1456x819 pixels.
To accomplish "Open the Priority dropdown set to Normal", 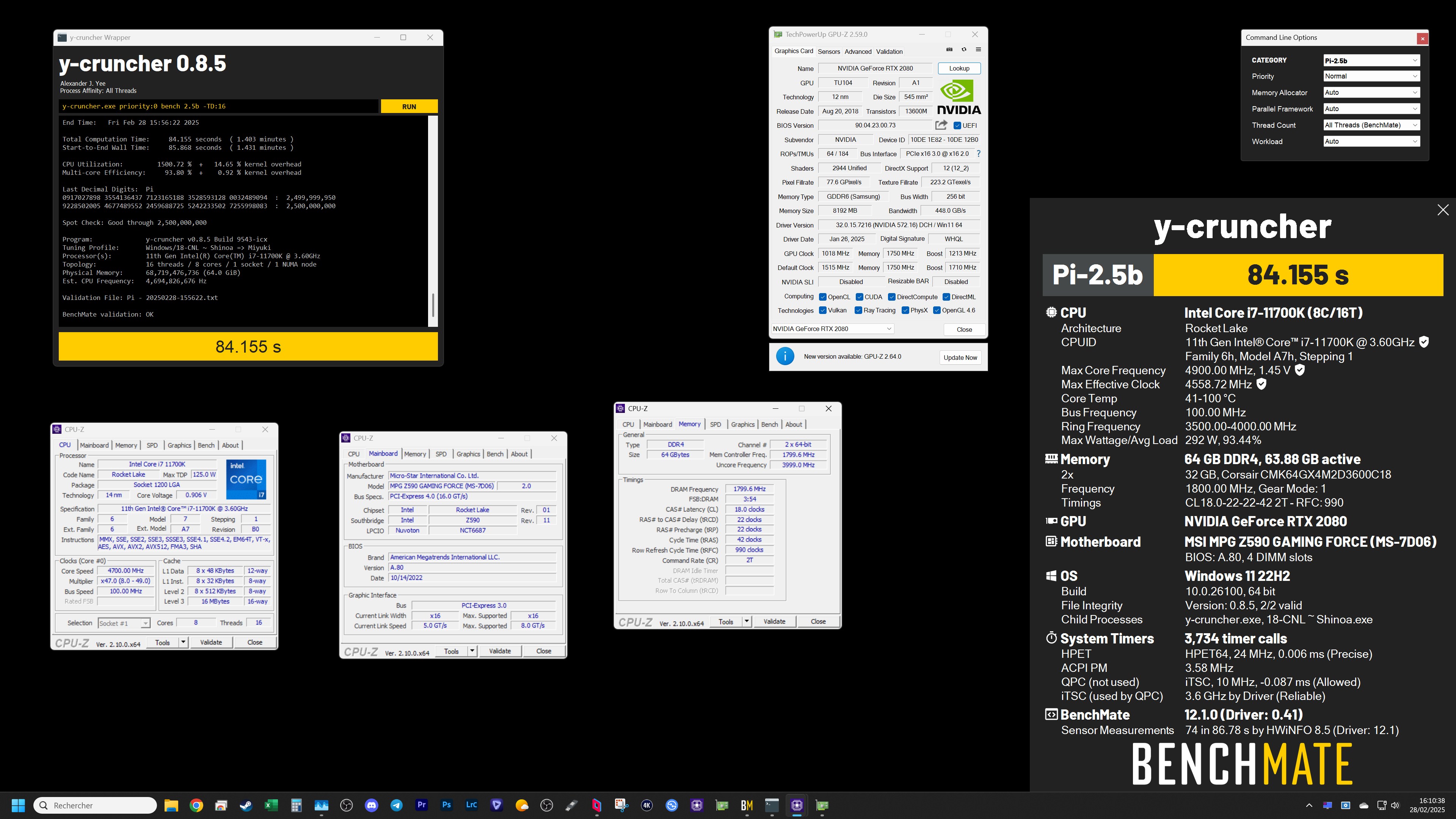I will tap(1371, 76).
